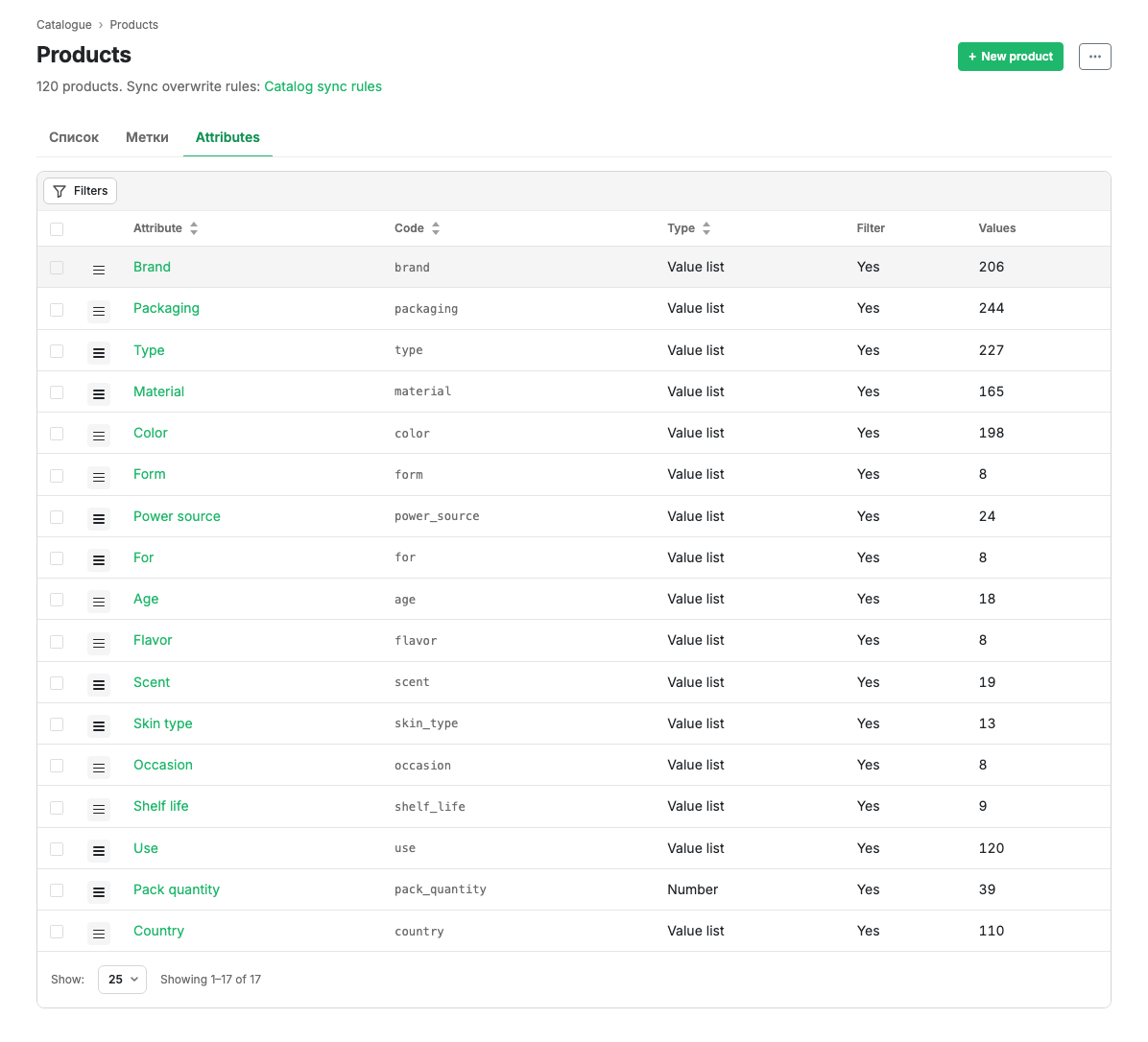Click the Values column header
This screenshot has width=1148, height=1042.
point(997,228)
